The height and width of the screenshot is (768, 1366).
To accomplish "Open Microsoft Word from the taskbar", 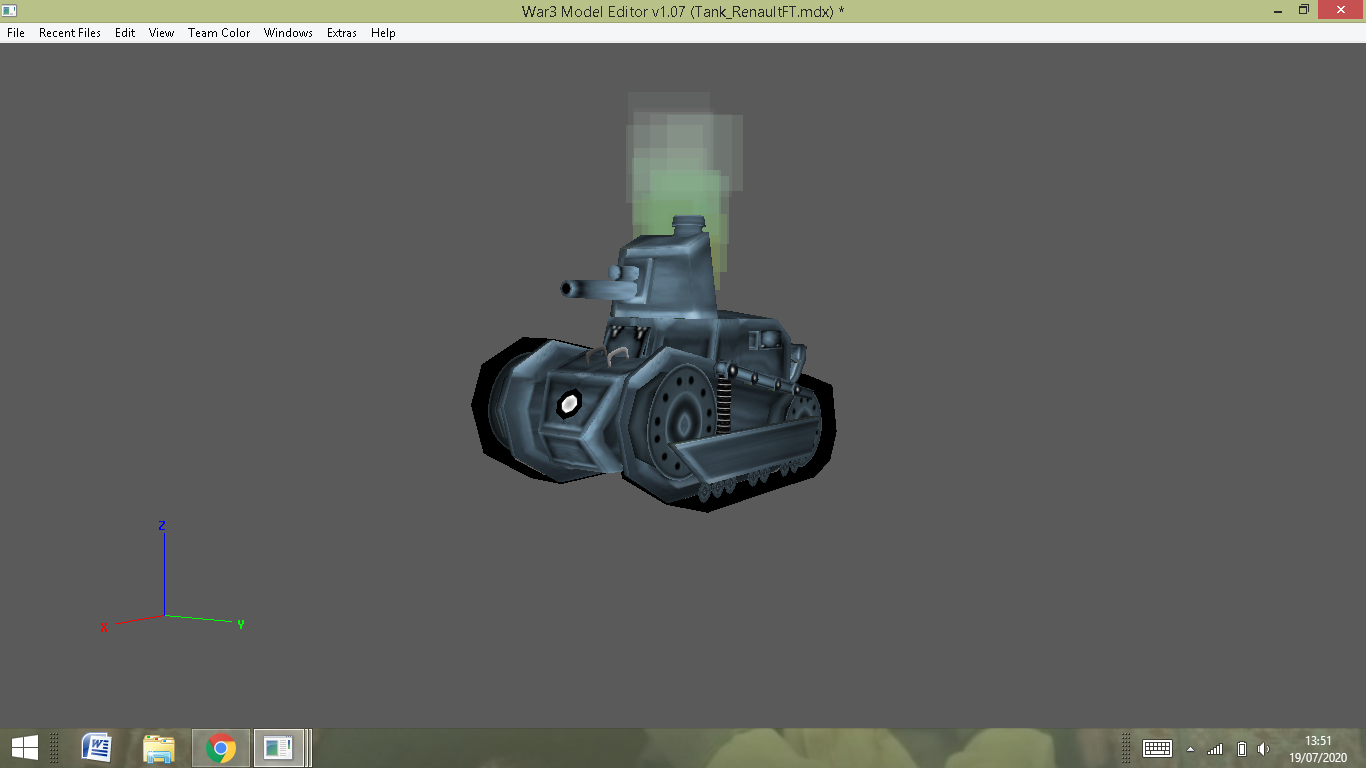I will [97, 747].
